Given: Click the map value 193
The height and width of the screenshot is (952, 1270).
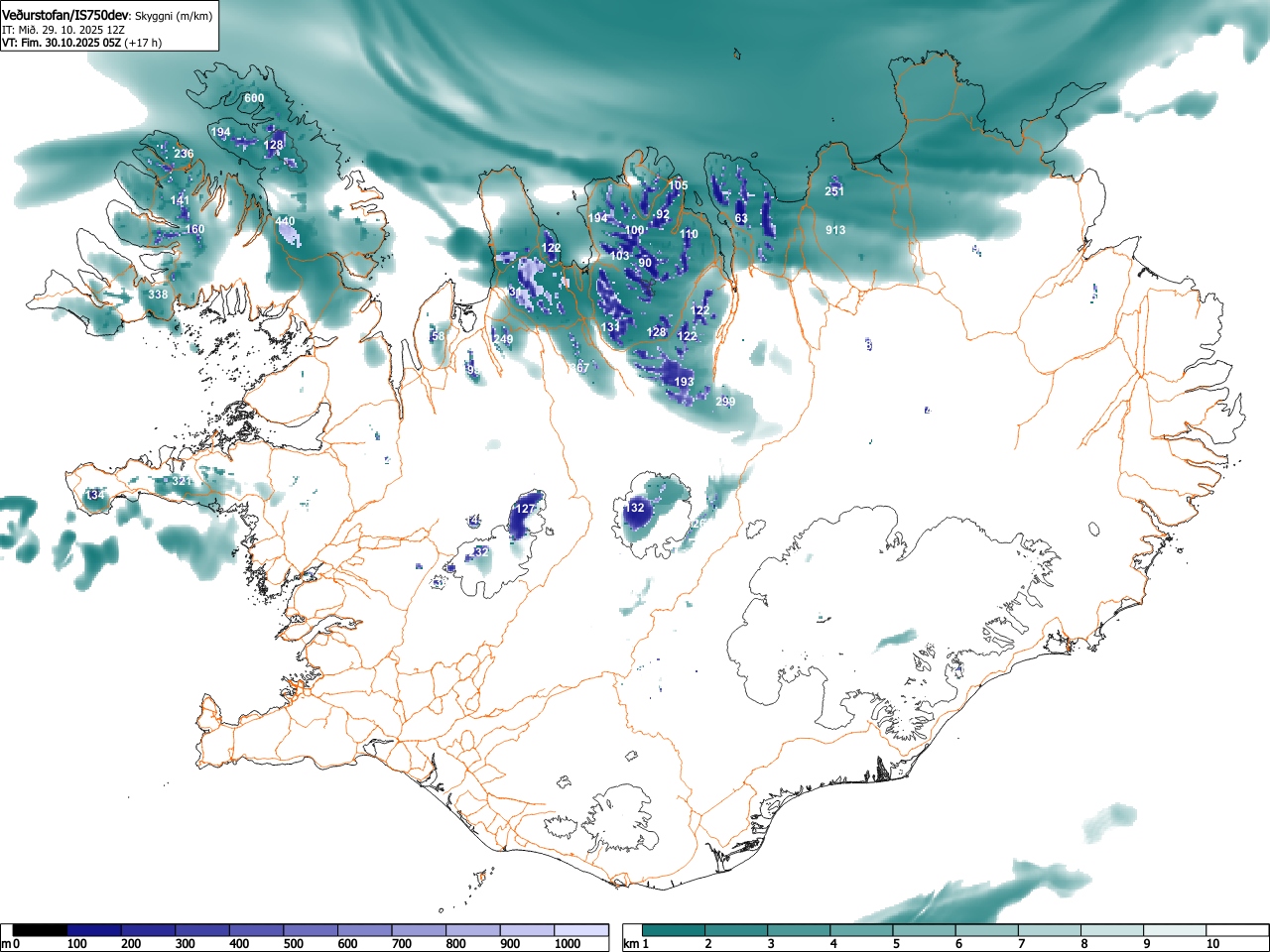Looking at the screenshot, I should (684, 382).
